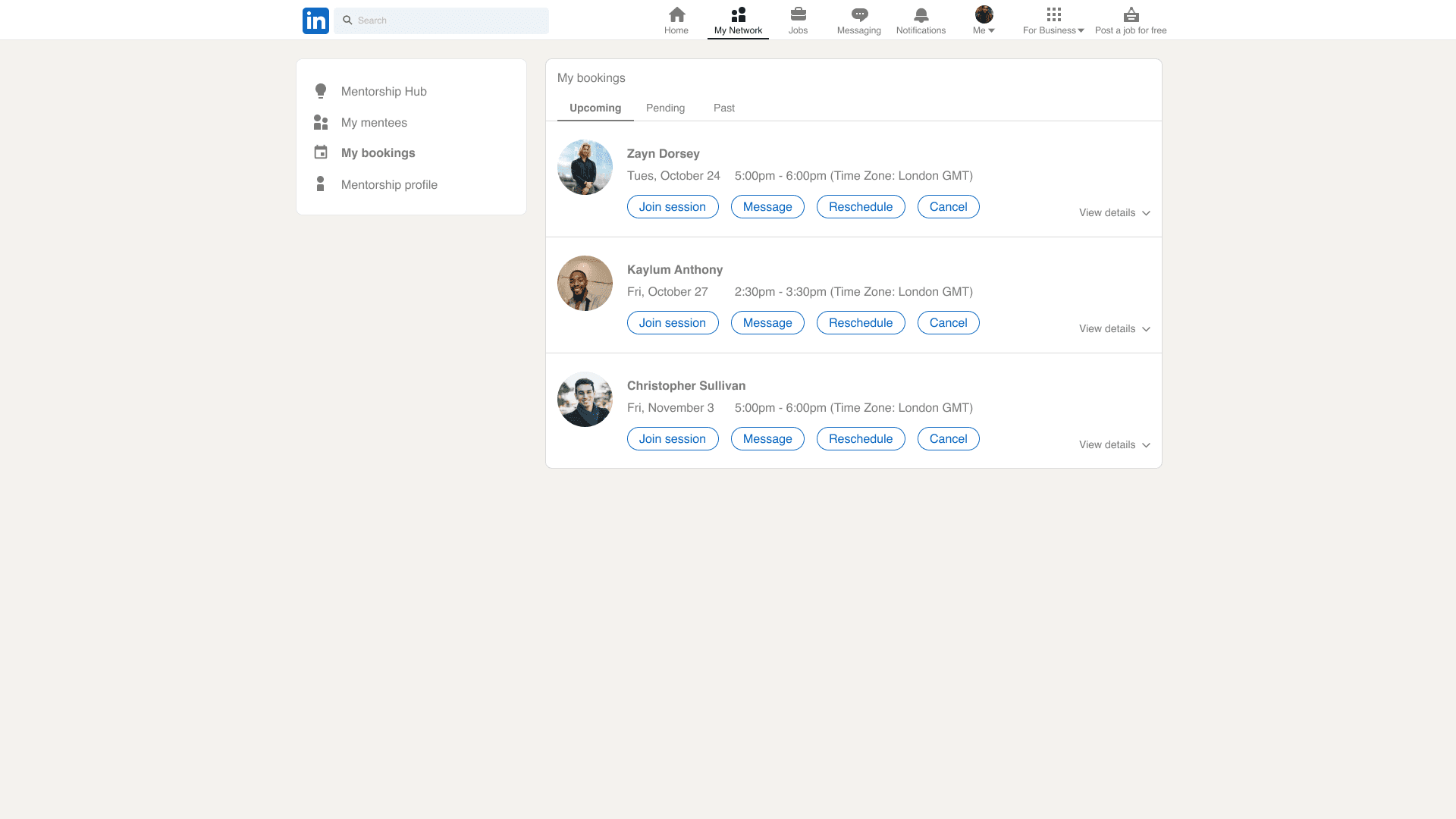Open the Past bookings tab
The width and height of the screenshot is (1456, 819).
point(723,108)
